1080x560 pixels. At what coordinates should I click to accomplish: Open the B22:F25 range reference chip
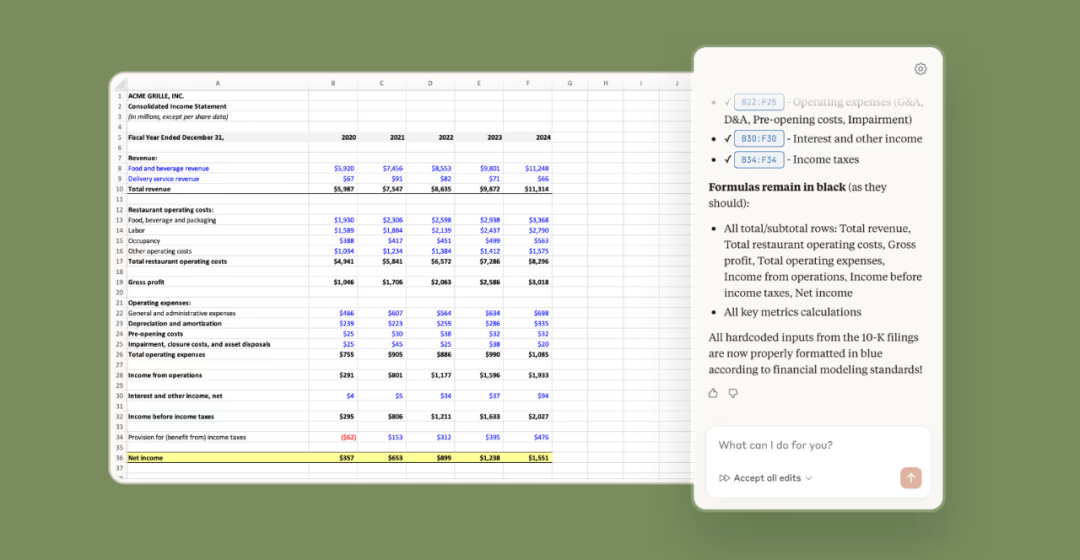click(x=758, y=102)
